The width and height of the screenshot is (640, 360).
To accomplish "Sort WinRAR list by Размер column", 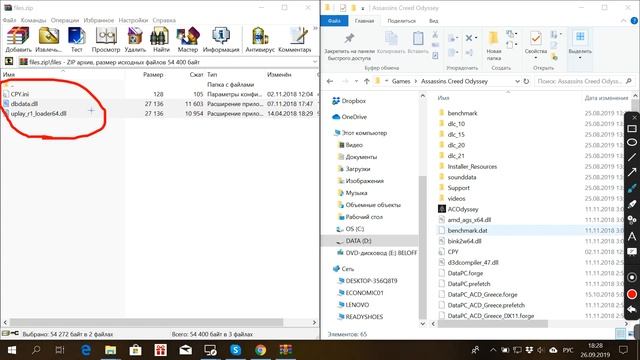I will (153, 75).
